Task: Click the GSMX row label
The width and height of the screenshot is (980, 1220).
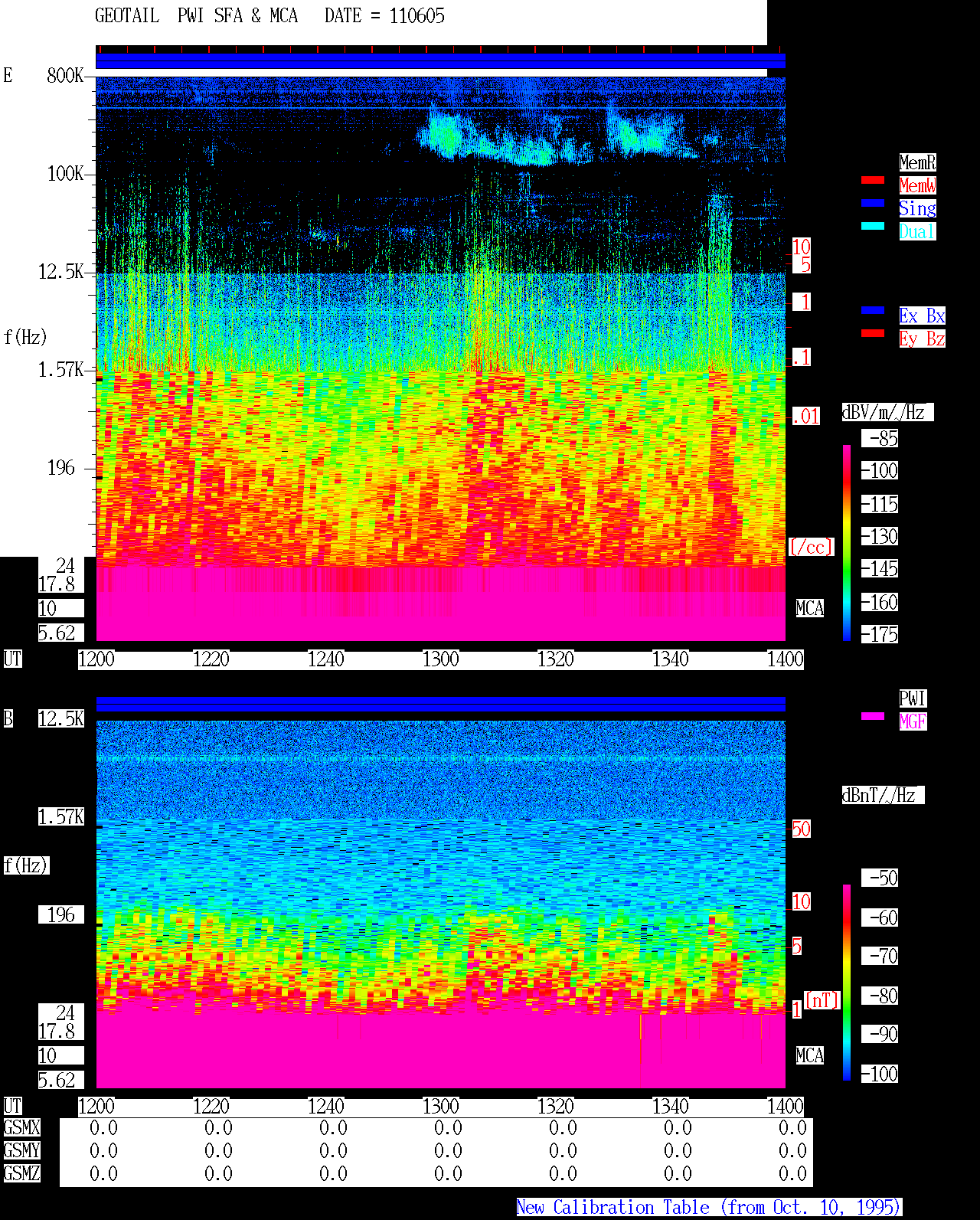Action: tap(22, 1127)
